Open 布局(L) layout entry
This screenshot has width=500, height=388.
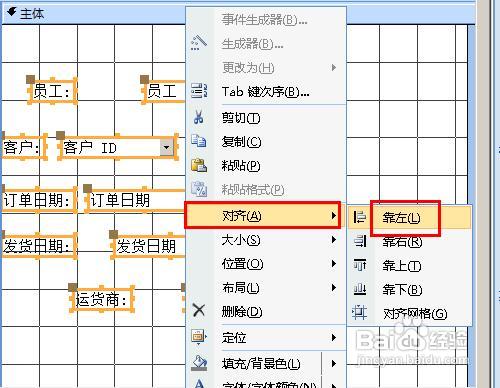[266, 288]
